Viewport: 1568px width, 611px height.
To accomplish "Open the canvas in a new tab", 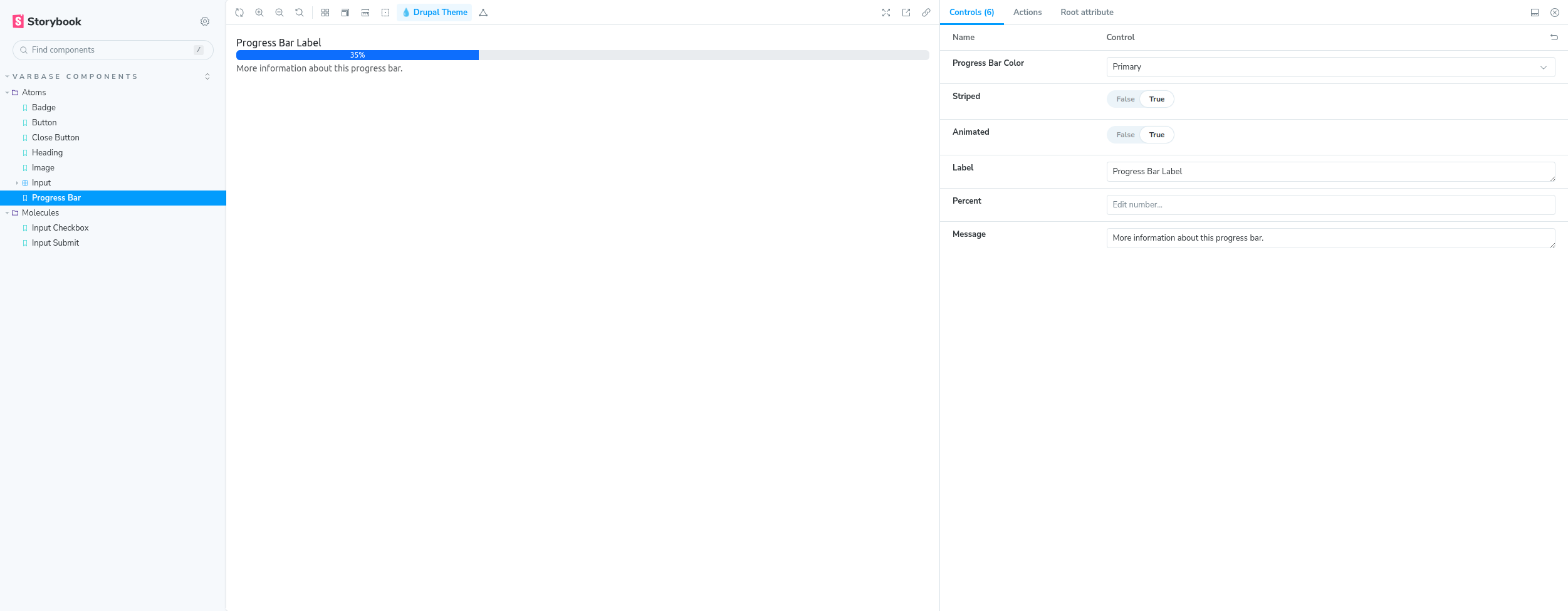I will 906,12.
